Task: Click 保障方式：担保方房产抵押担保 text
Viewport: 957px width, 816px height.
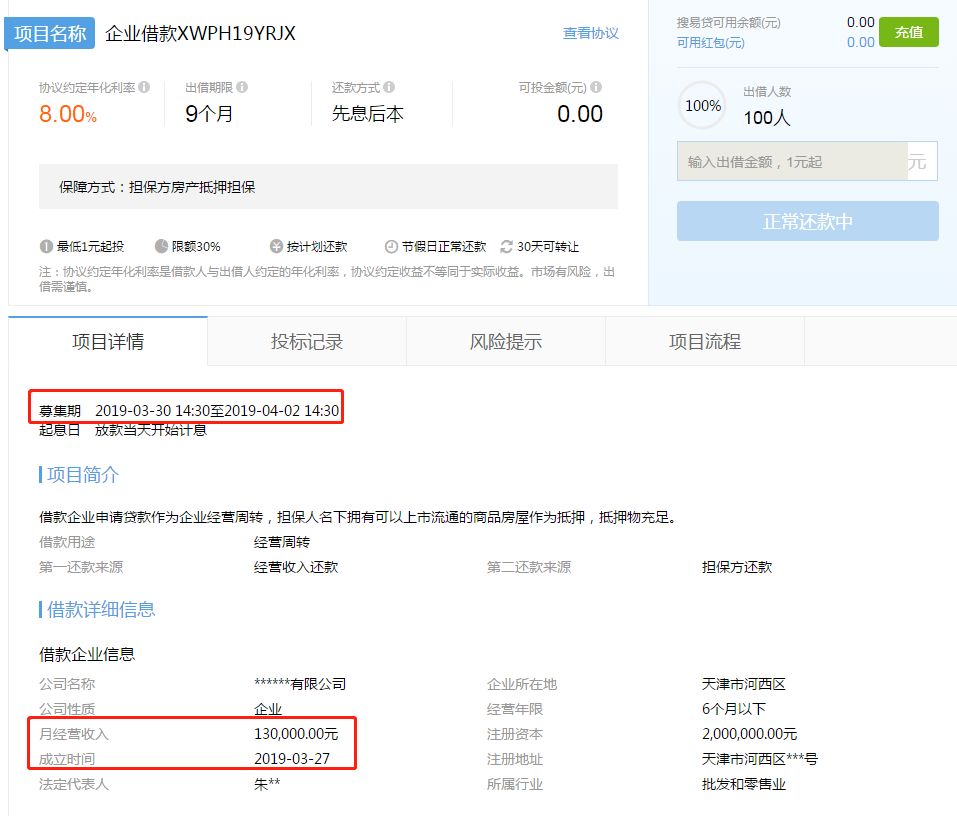Action: 157,187
